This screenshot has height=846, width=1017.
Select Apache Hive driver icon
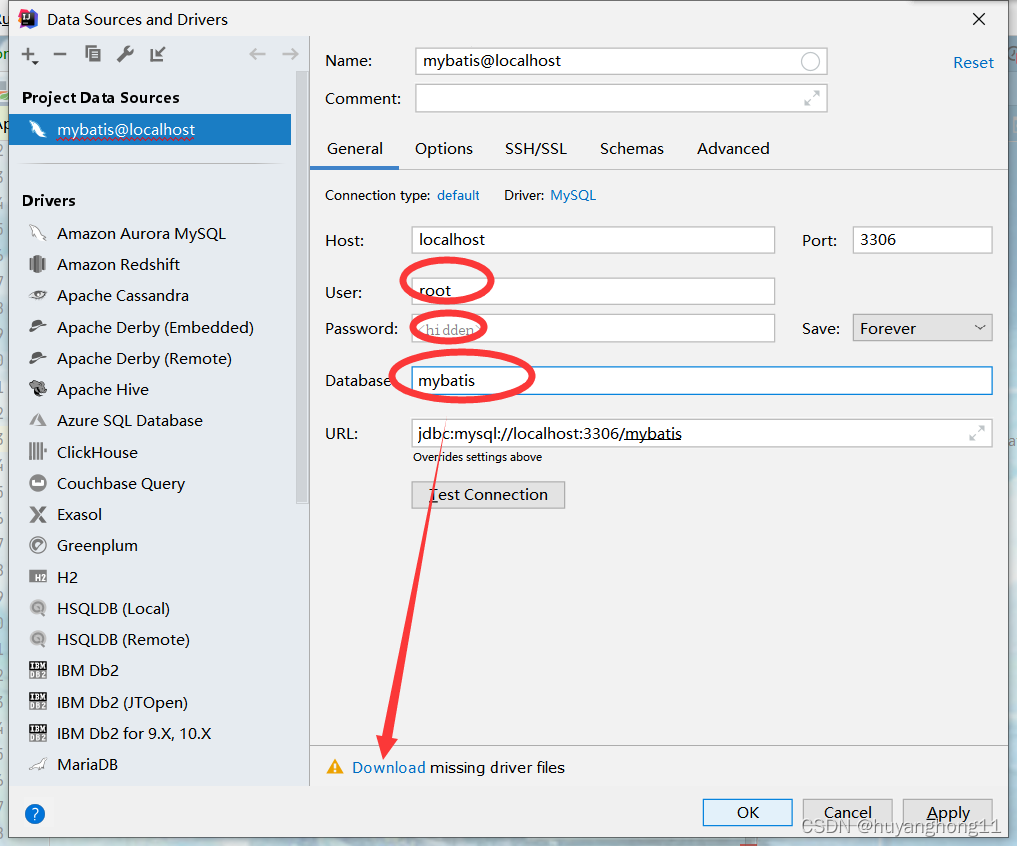tap(38, 389)
